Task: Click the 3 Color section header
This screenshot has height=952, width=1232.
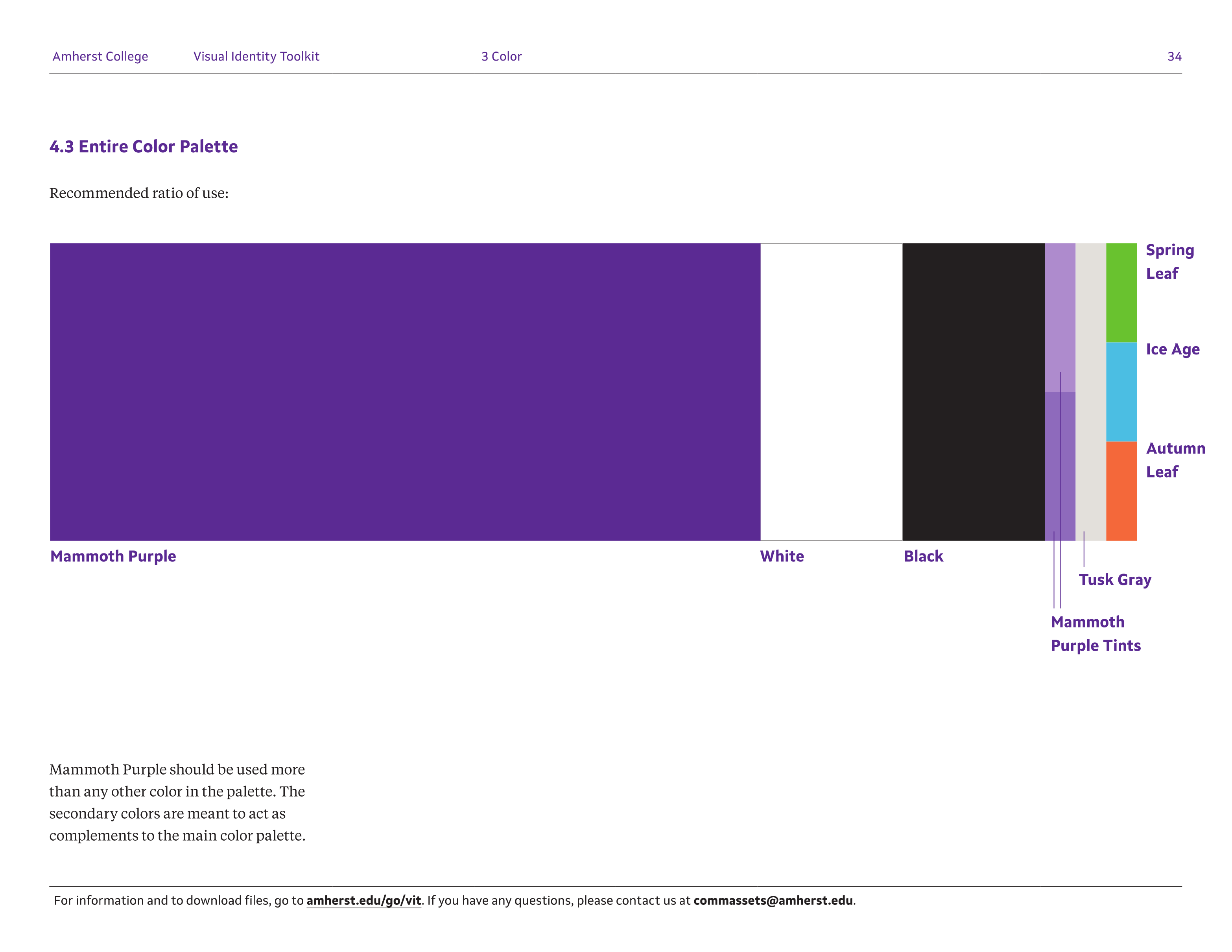Action: click(502, 56)
